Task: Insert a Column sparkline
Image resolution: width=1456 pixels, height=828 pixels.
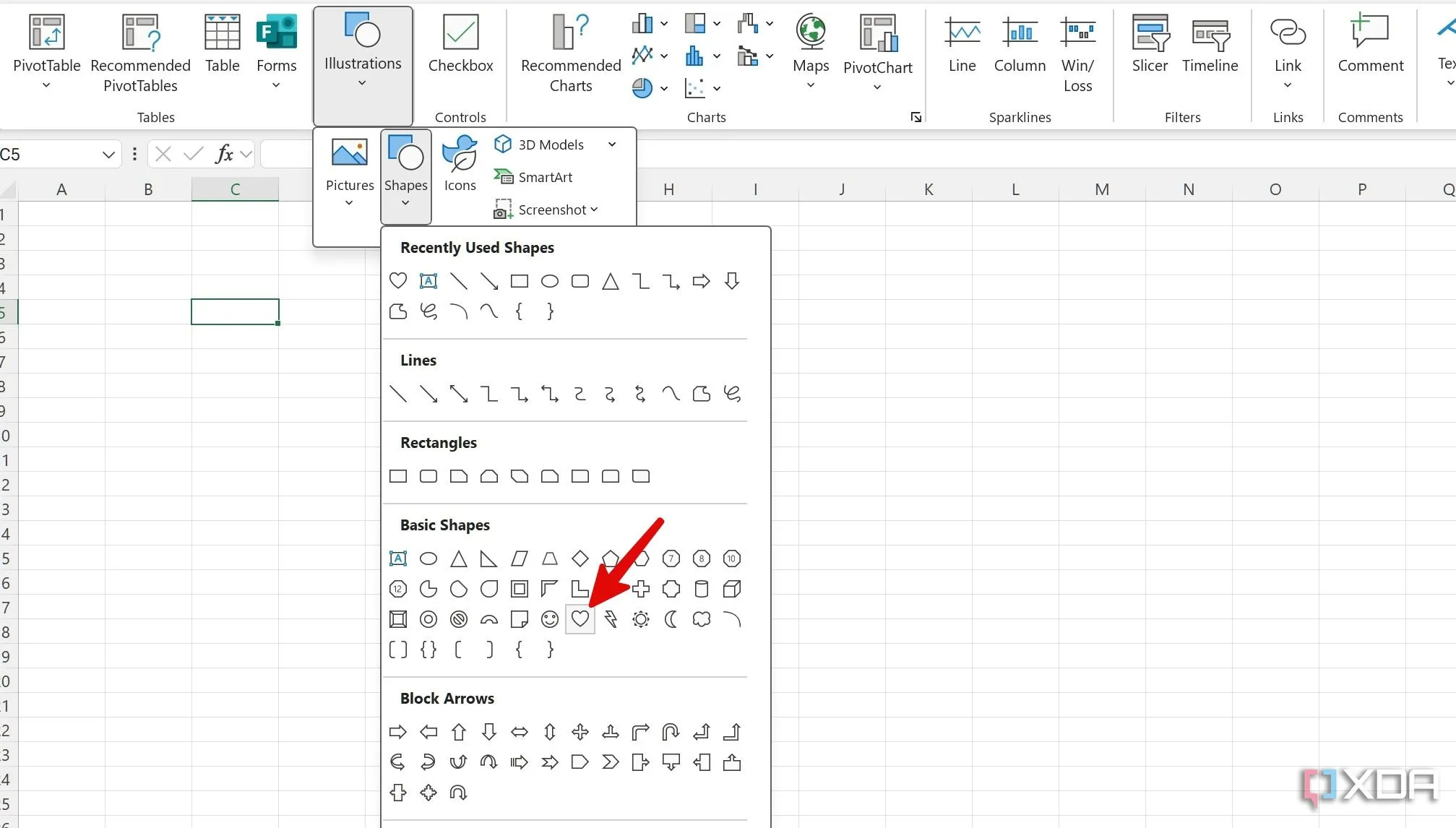Action: click(1020, 43)
